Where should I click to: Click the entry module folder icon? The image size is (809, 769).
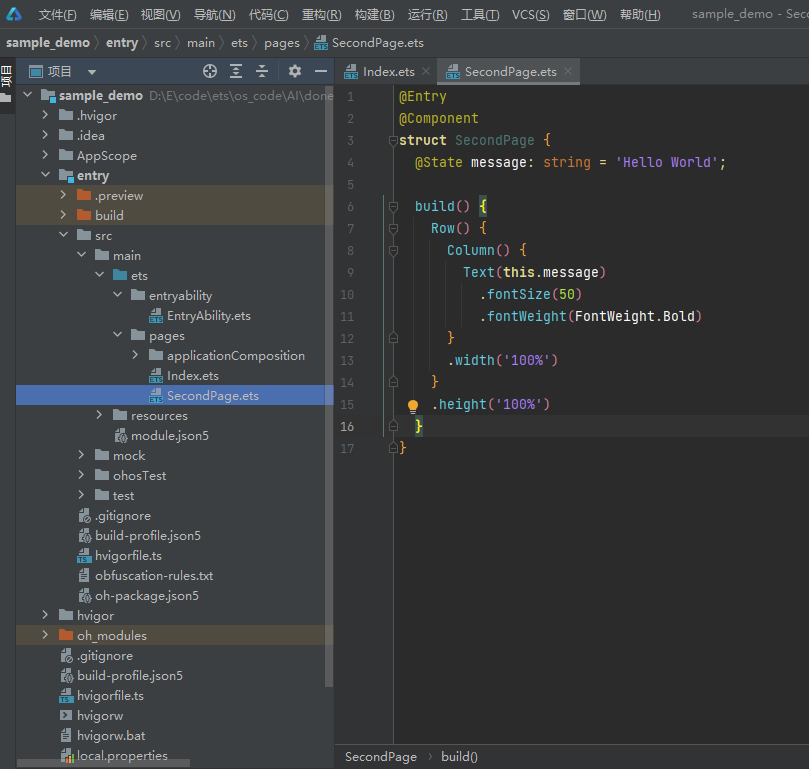66,175
